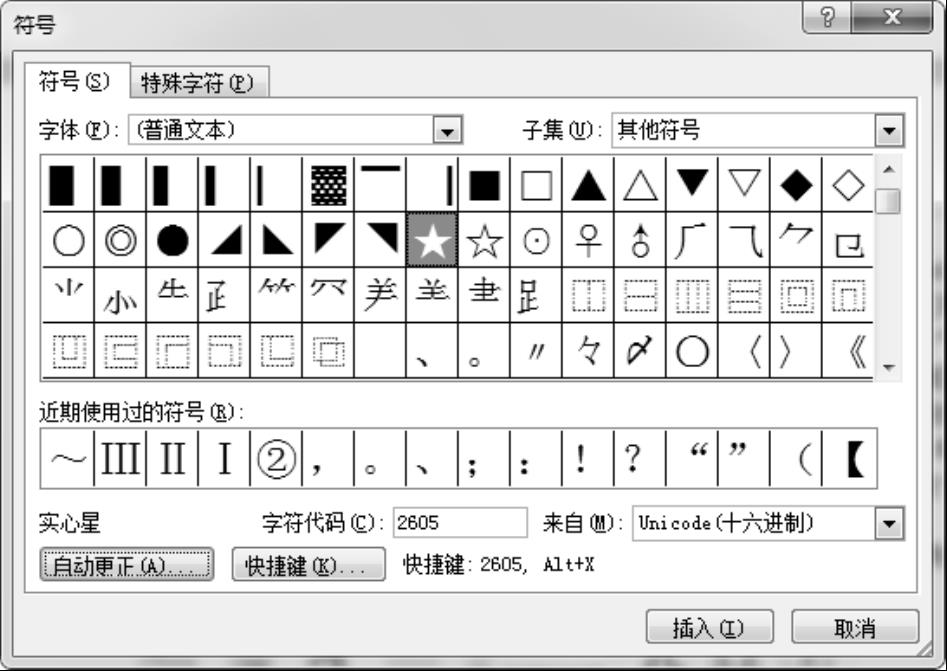Select the male sign symbol
Image resolution: width=947 pixels, height=671 pixels.
tap(640, 240)
